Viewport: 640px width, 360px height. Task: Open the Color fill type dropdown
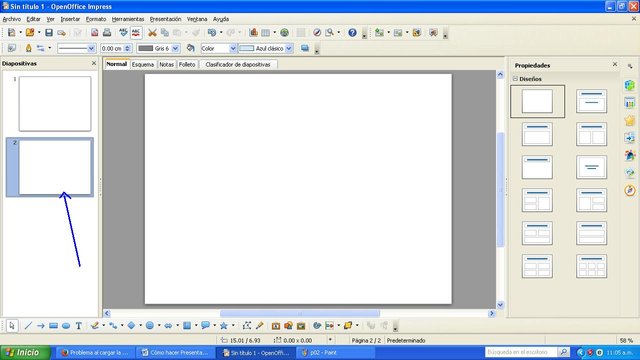click(x=233, y=48)
